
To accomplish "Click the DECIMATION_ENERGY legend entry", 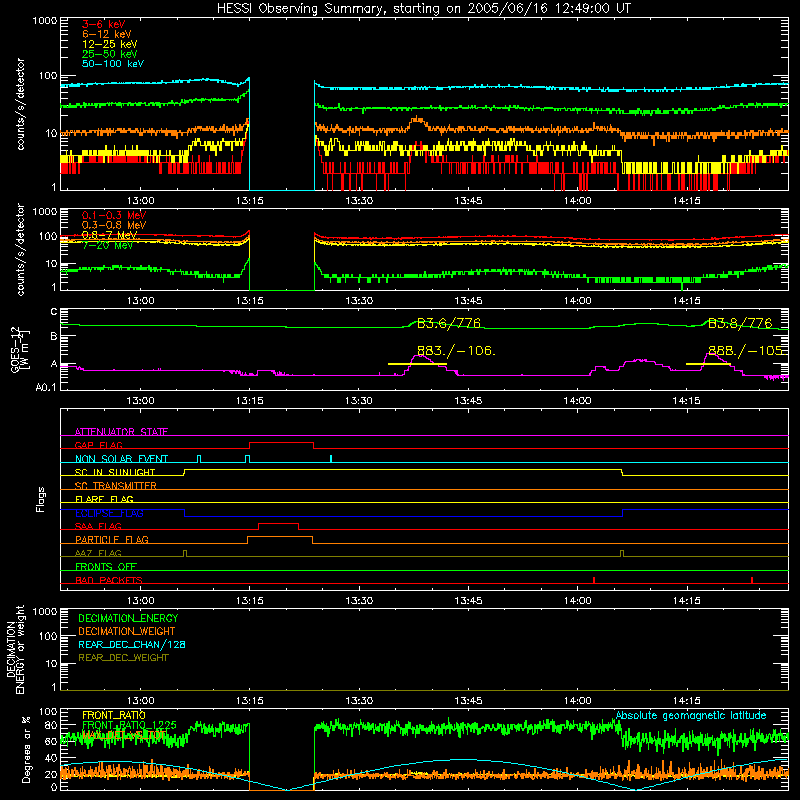I will click(128, 618).
